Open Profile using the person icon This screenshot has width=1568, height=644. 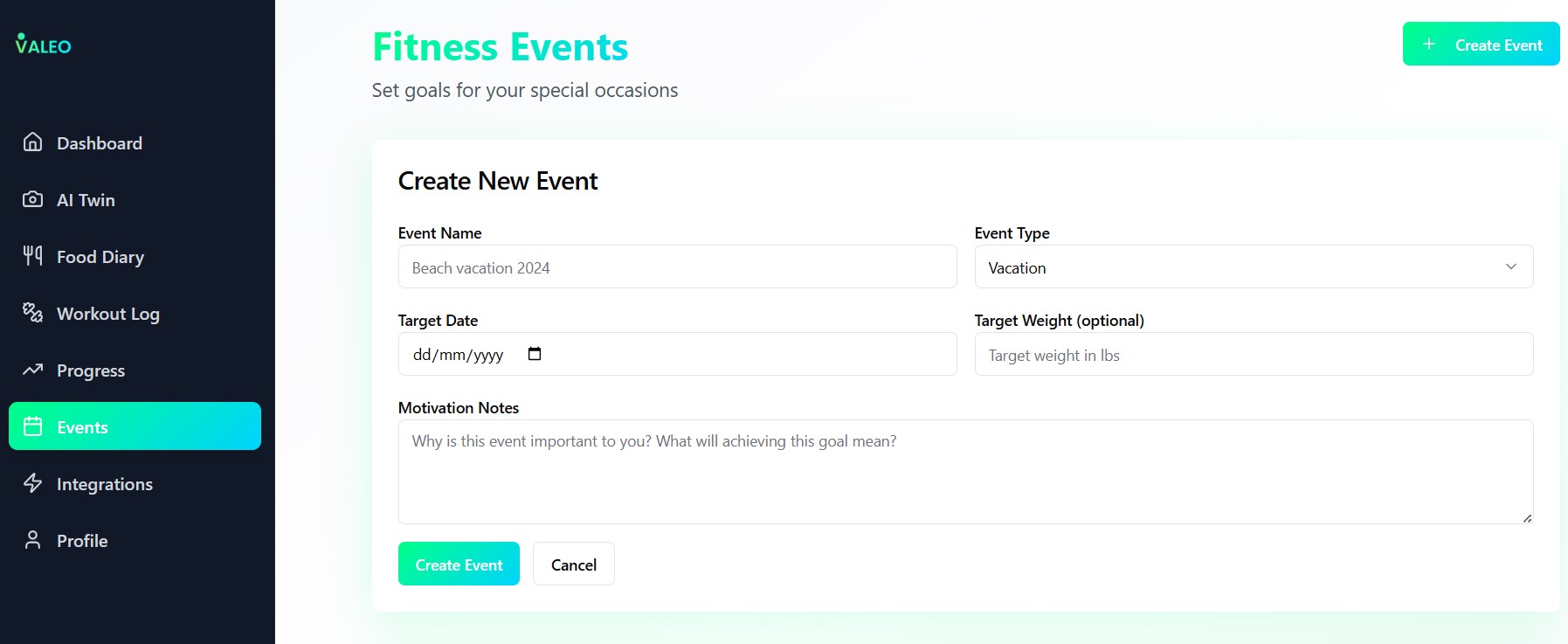coord(32,540)
